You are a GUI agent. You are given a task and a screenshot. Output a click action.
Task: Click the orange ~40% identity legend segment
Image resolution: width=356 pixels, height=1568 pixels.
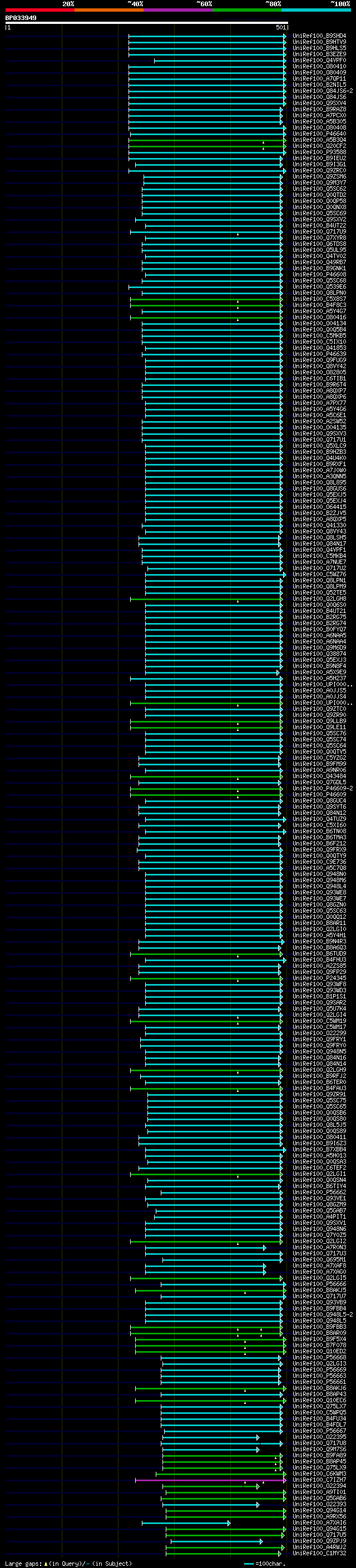pyautogui.click(x=109, y=10)
